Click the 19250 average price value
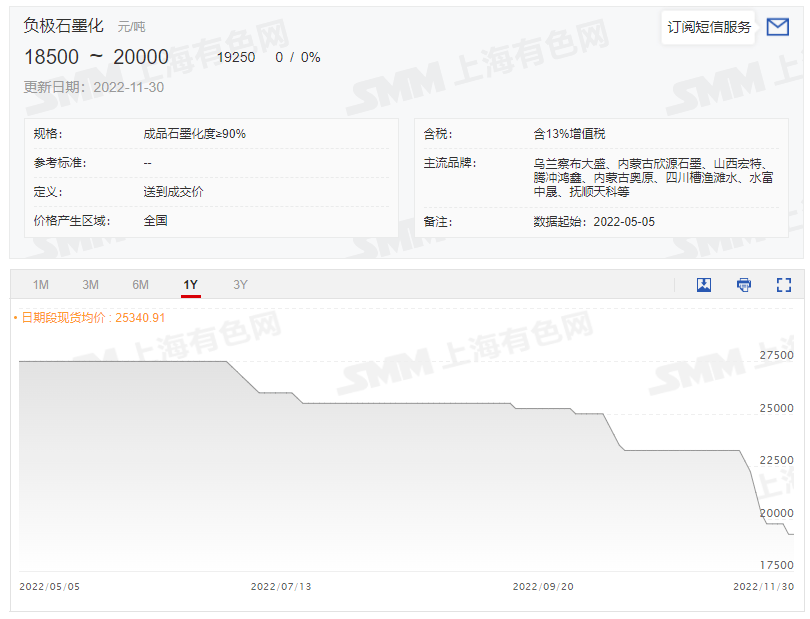The width and height of the screenshot is (810, 619). tap(236, 58)
